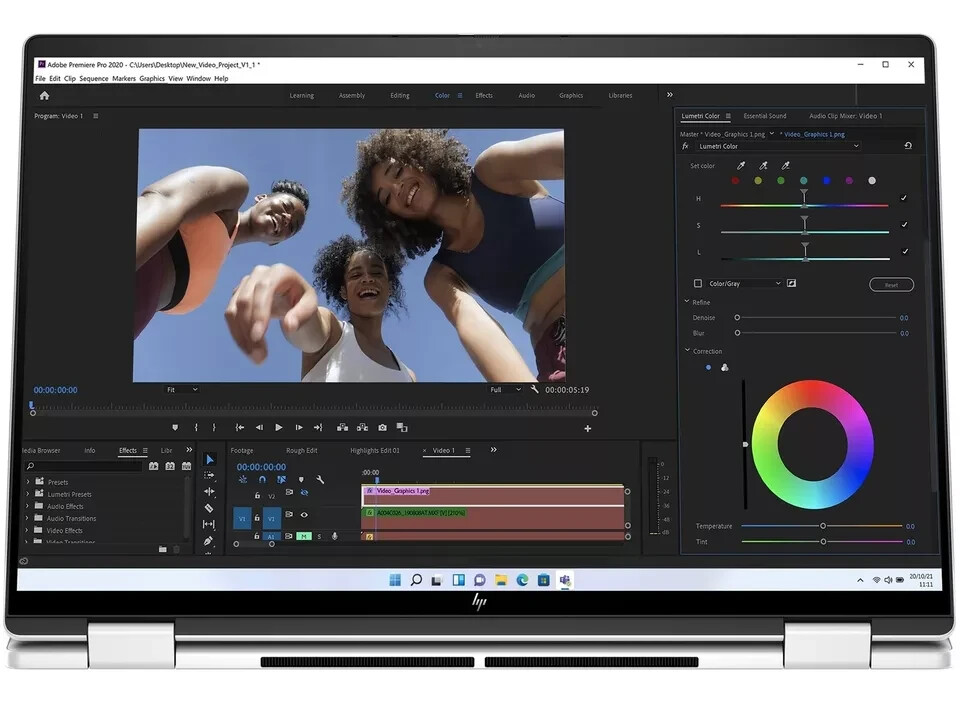Click Mark Out bracket button
This screenshot has height=705, width=960.
[x=214, y=427]
